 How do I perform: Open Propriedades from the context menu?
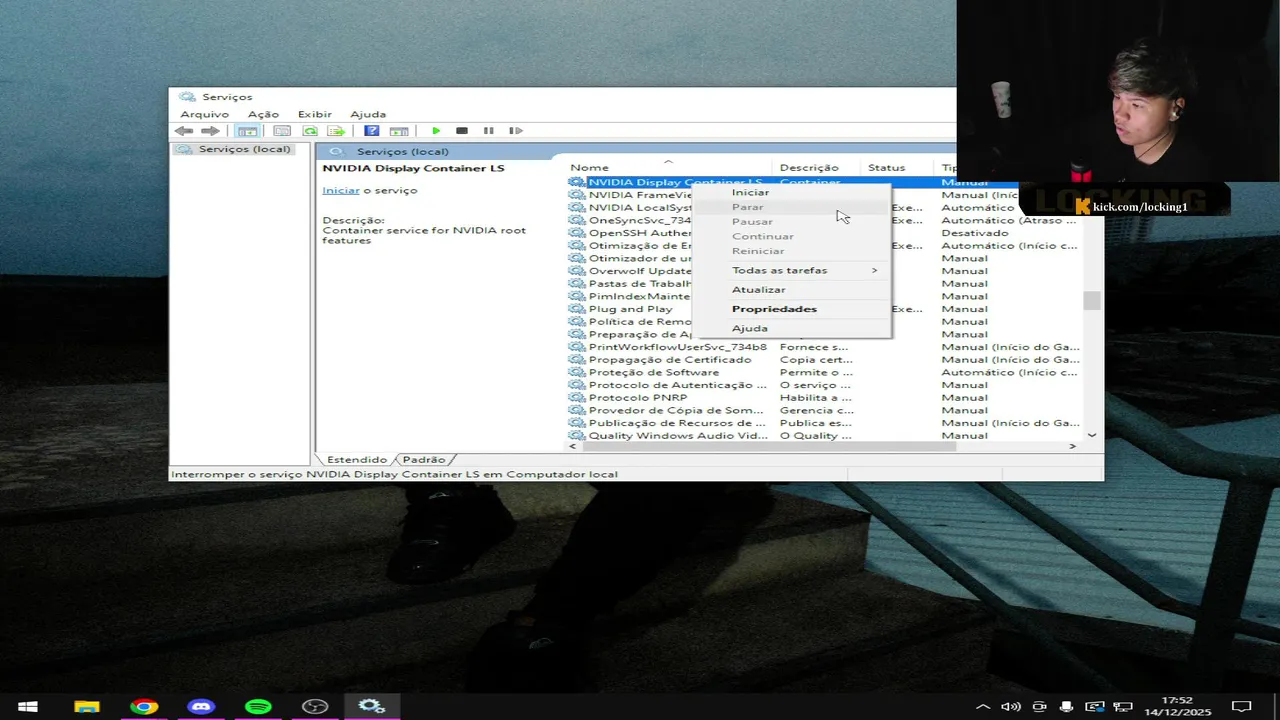point(774,309)
